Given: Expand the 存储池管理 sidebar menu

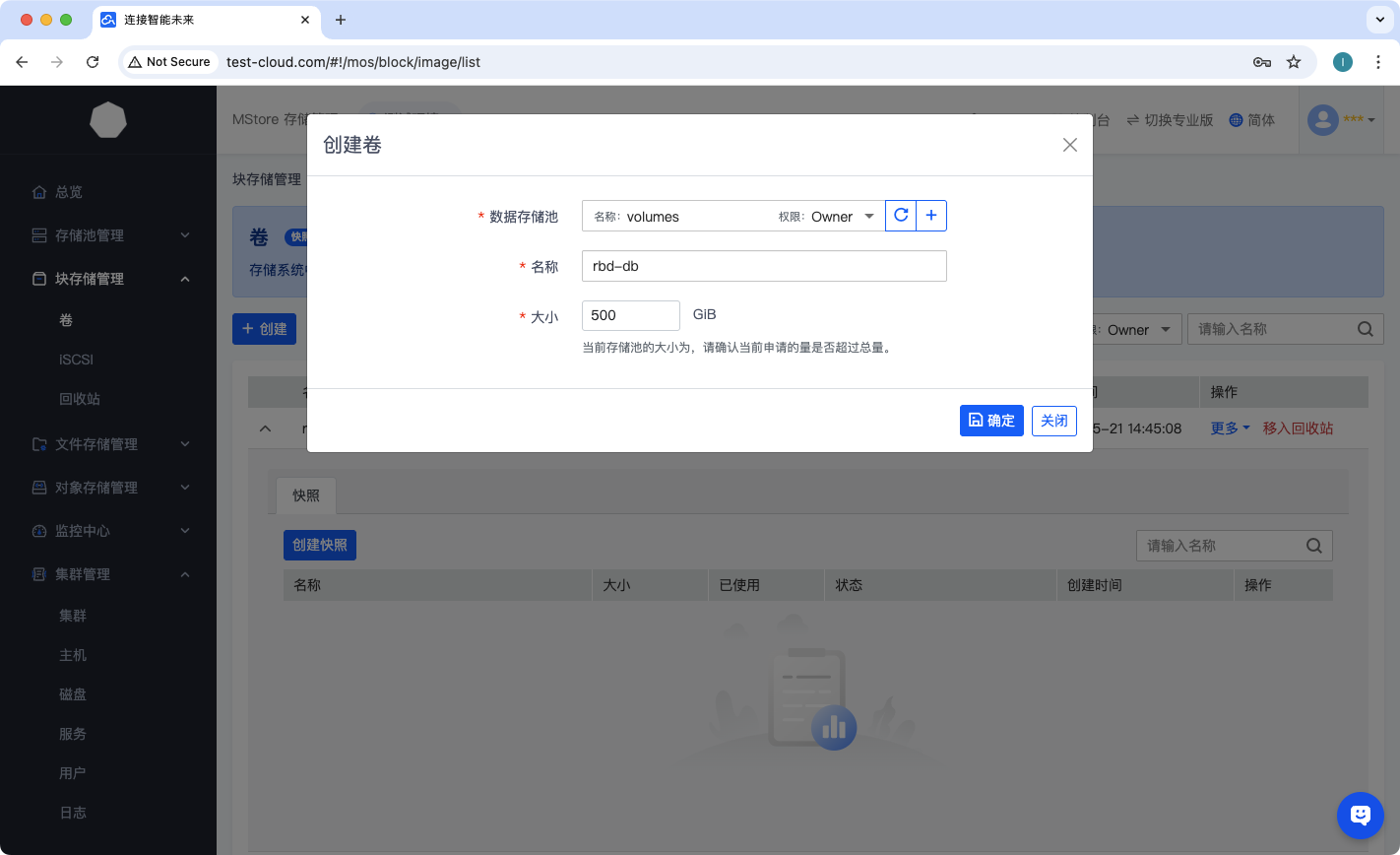Looking at the screenshot, I should tap(108, 235).
